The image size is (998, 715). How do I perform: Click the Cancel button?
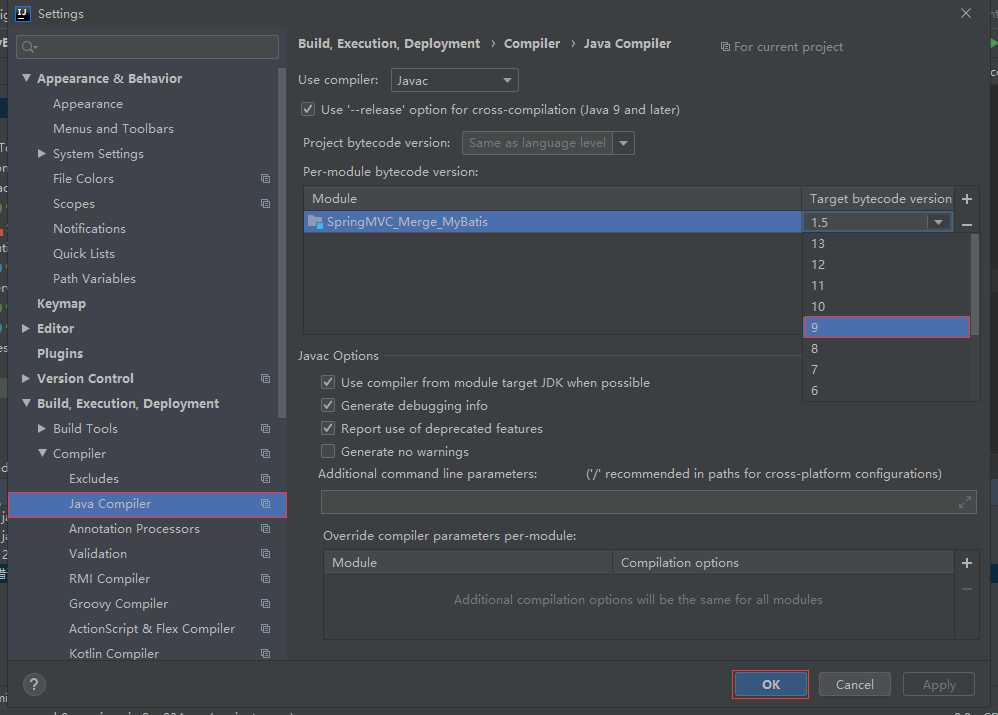[x=854, y=685]
